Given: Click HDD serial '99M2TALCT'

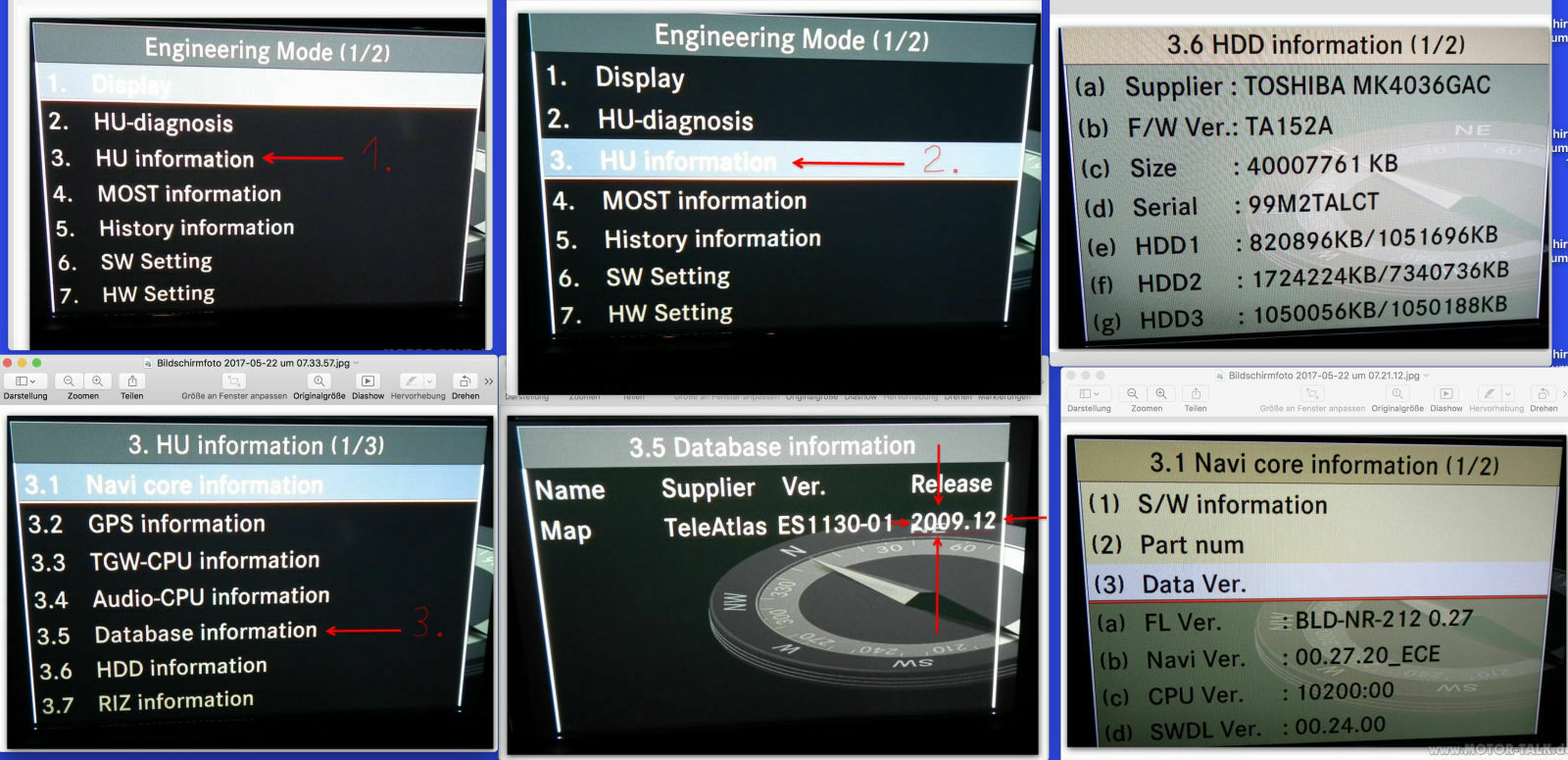Looking at the screenshot, I should pos(1313,204).
